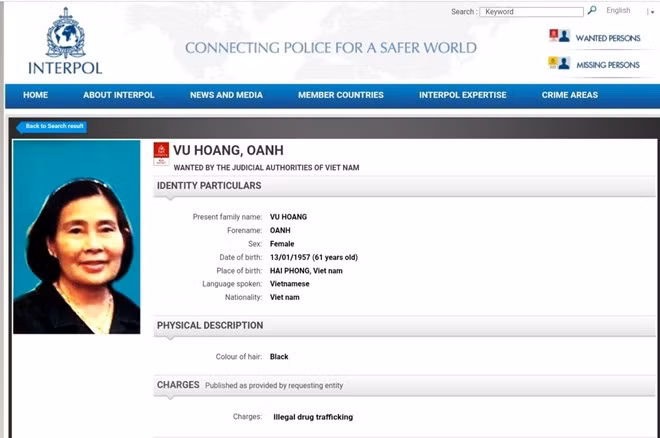The height and width of the screenshot is (438, 660).
Task: Click the wanted notice photo thumbnail
Action: pyautogui.click(x=76, y=236)
